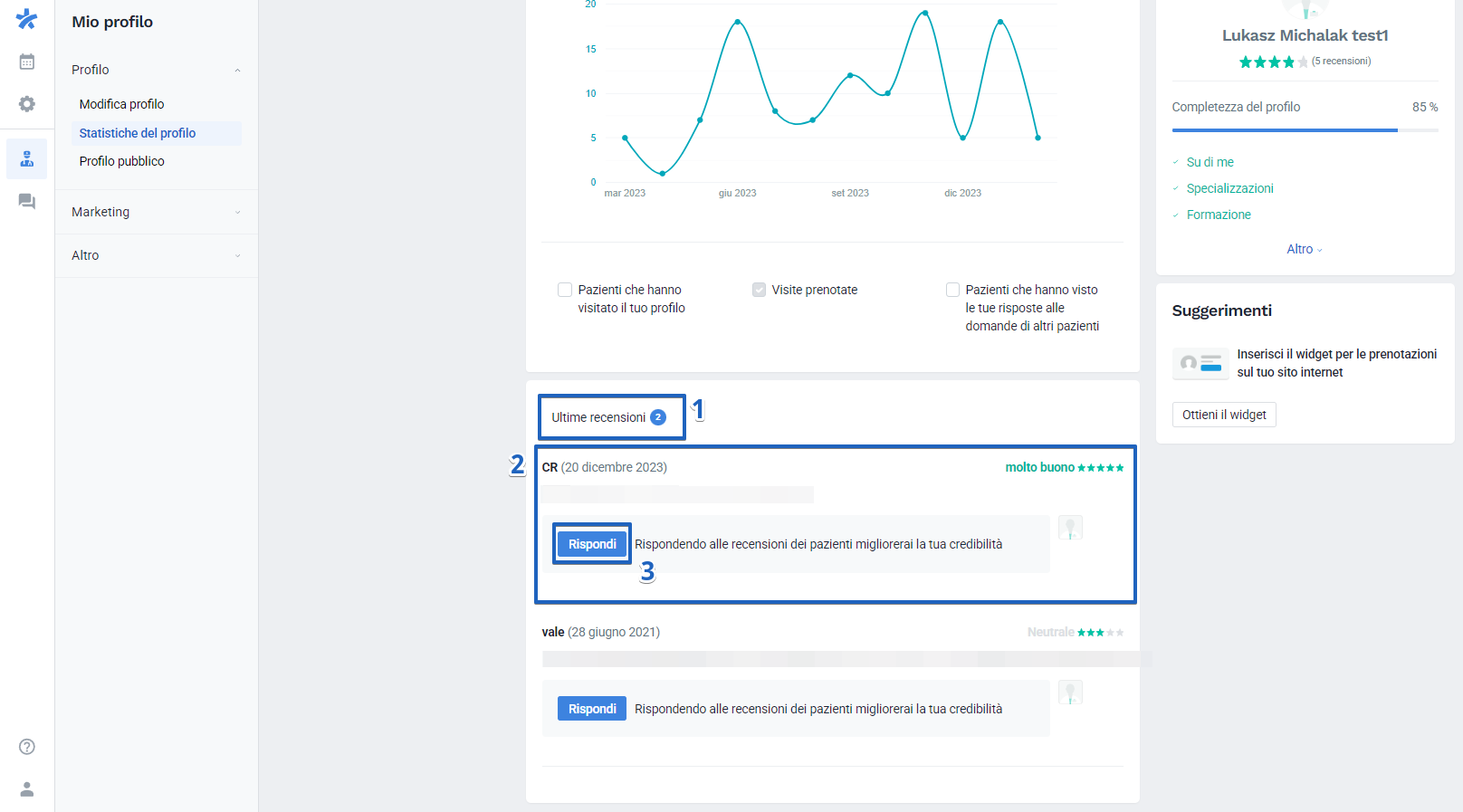Image resolution: width=1463 pixels, height=812 pixels.
Task: Expand the Altro sidebar section
Action: tap(157, 255)
